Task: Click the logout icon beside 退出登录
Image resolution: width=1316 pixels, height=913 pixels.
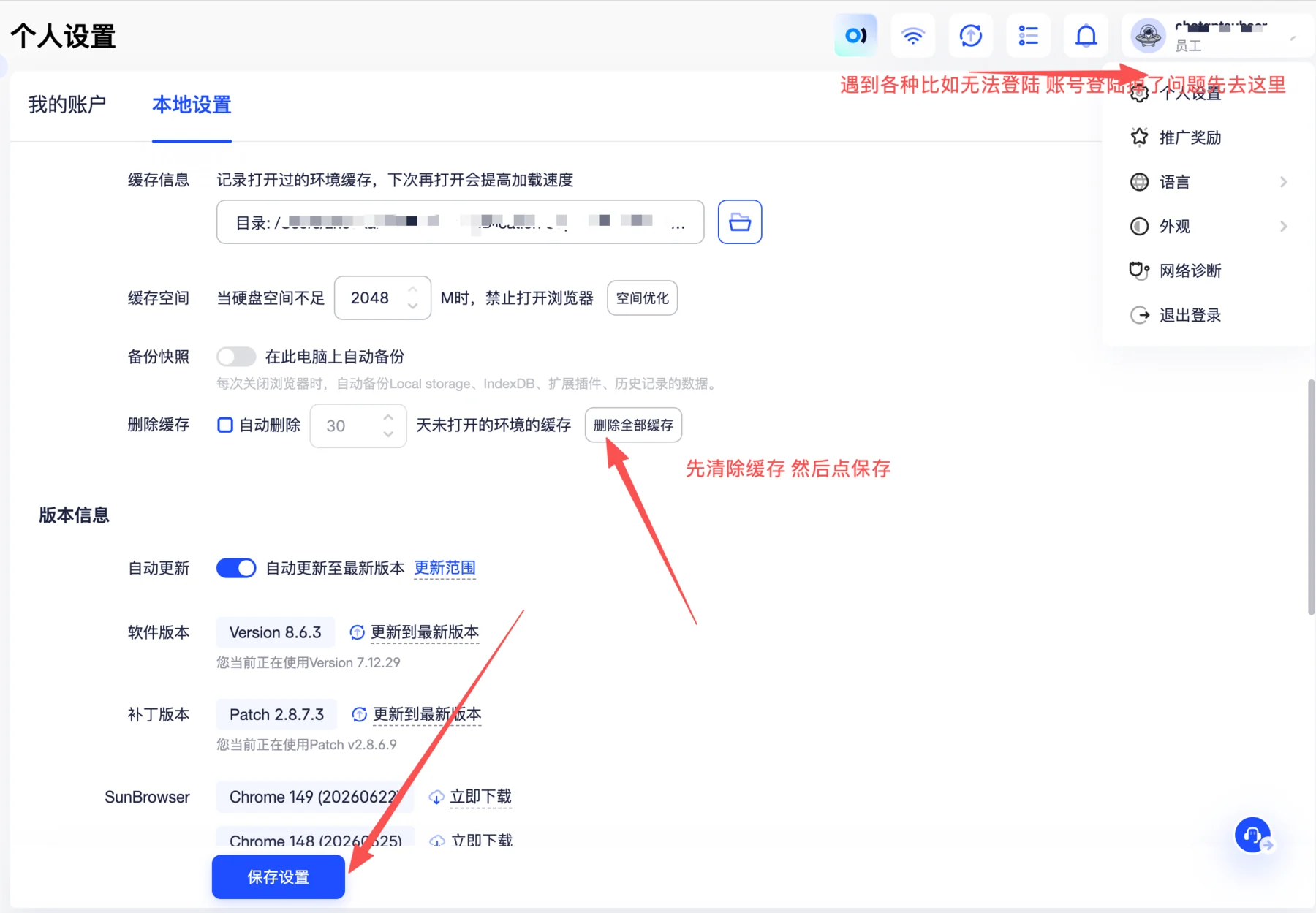Action: click(x=1139, y=315)
